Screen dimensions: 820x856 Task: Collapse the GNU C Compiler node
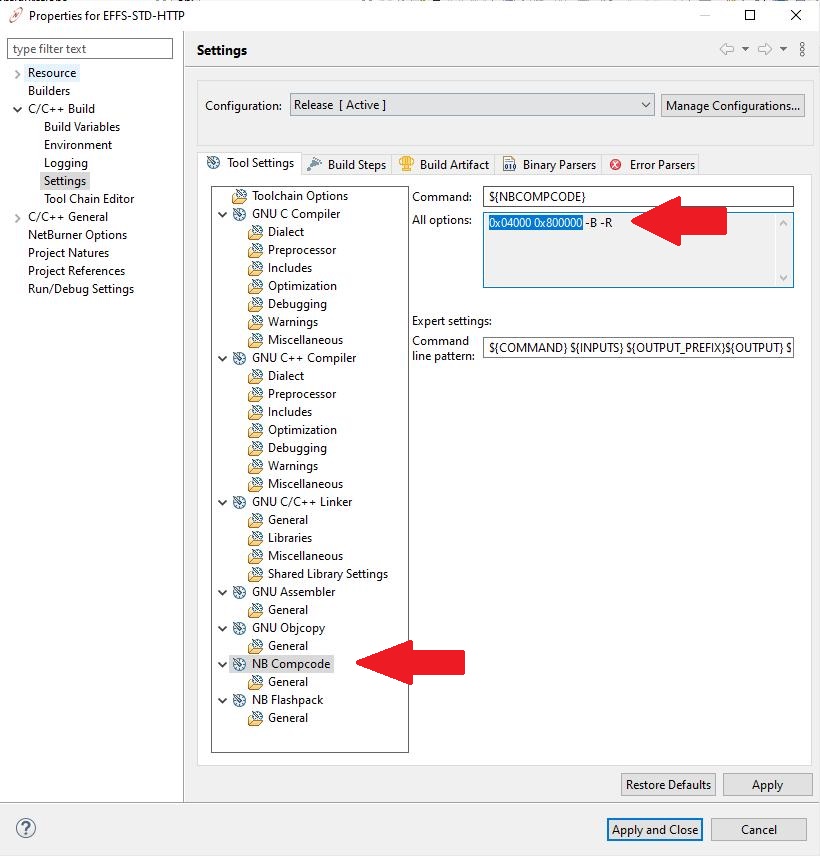point(222,214)
